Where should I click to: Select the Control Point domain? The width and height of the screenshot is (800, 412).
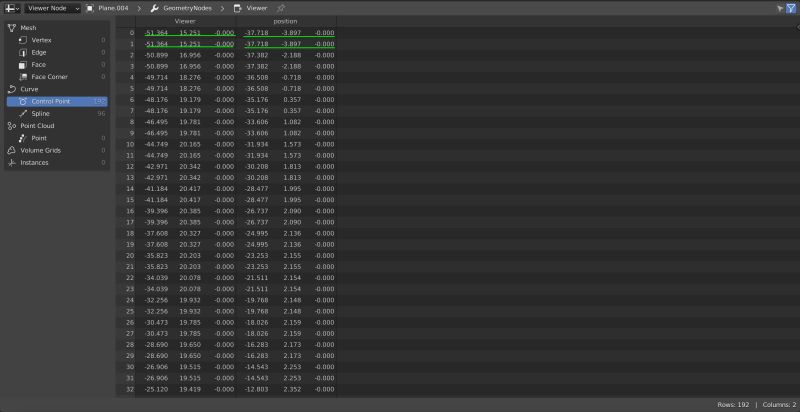[57, 101]
